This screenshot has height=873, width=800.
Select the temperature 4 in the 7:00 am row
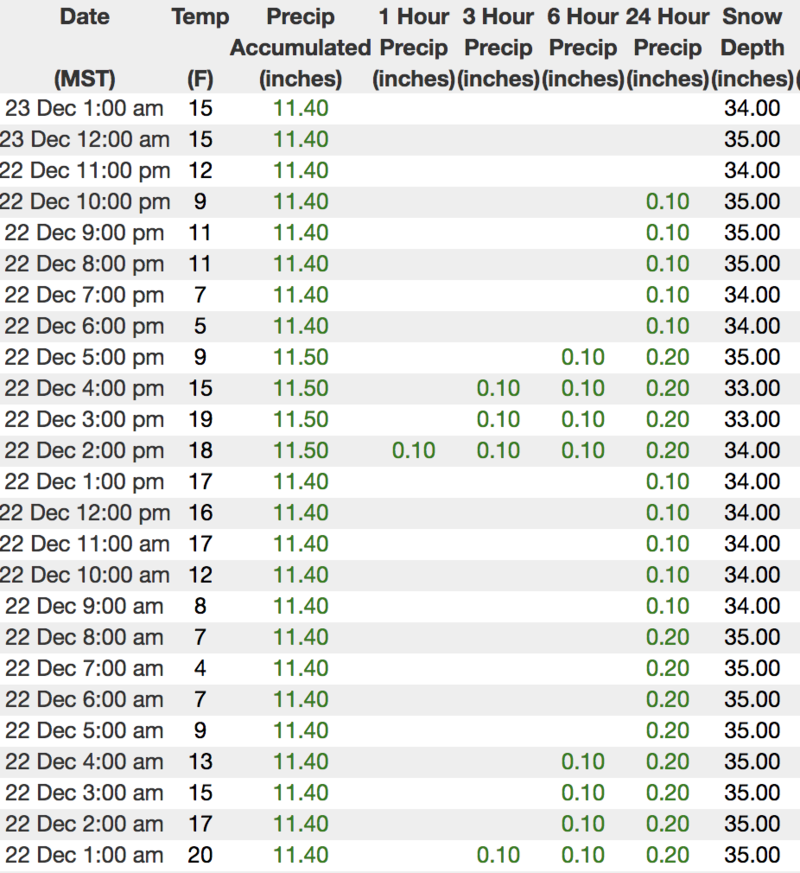click(x=201, y=668)
